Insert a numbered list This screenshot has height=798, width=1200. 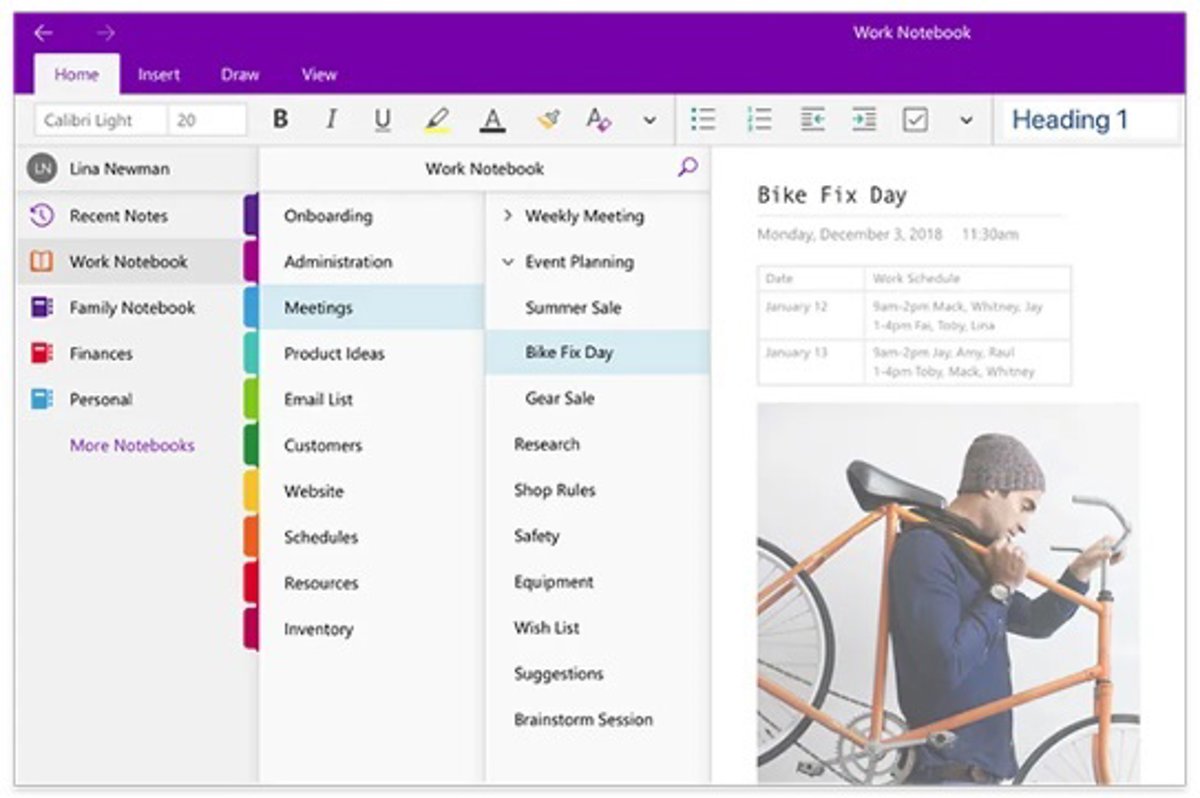pyautogui.click(x=759, y=120)
